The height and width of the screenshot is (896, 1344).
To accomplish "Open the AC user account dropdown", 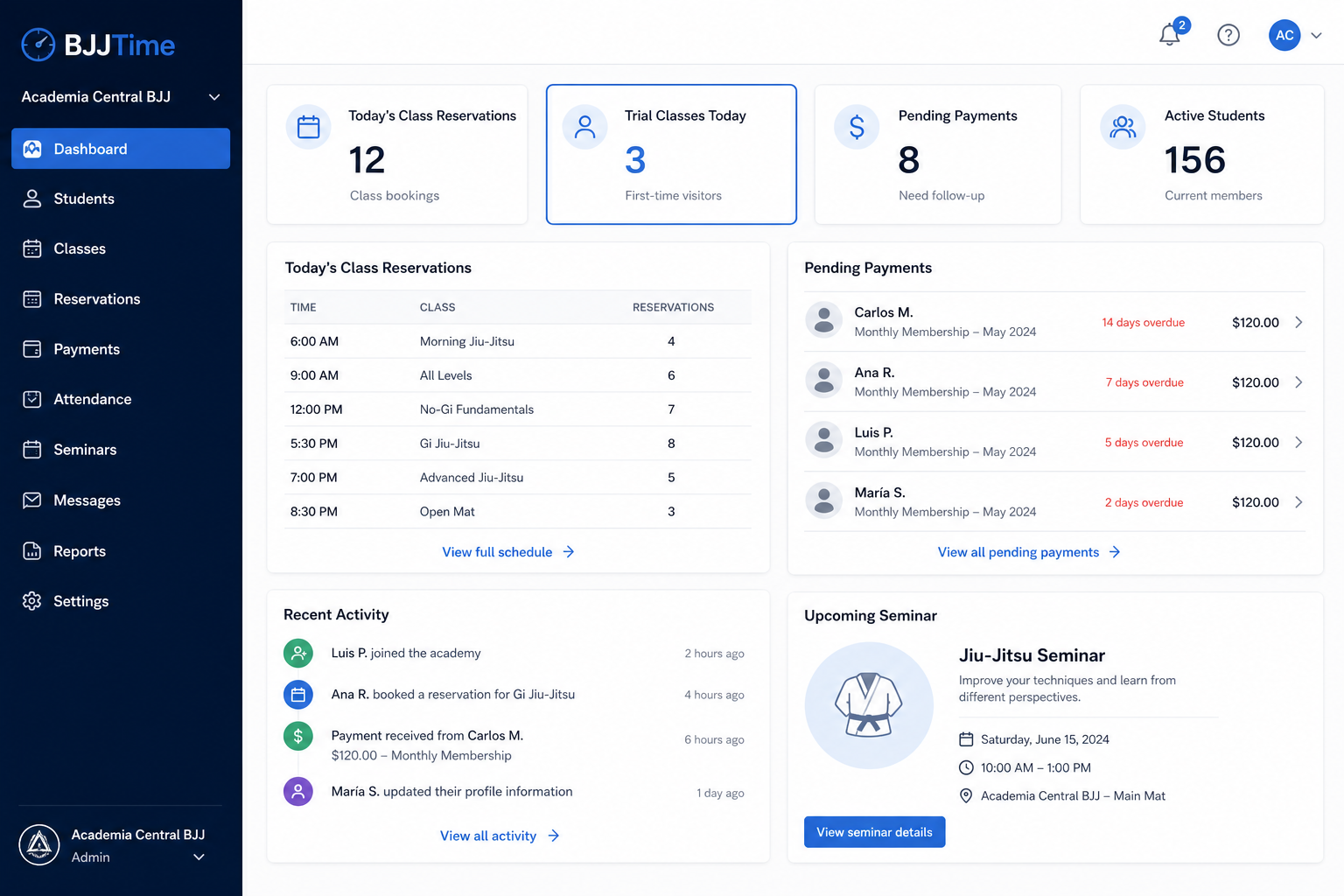I will [x=1295, y=35].
